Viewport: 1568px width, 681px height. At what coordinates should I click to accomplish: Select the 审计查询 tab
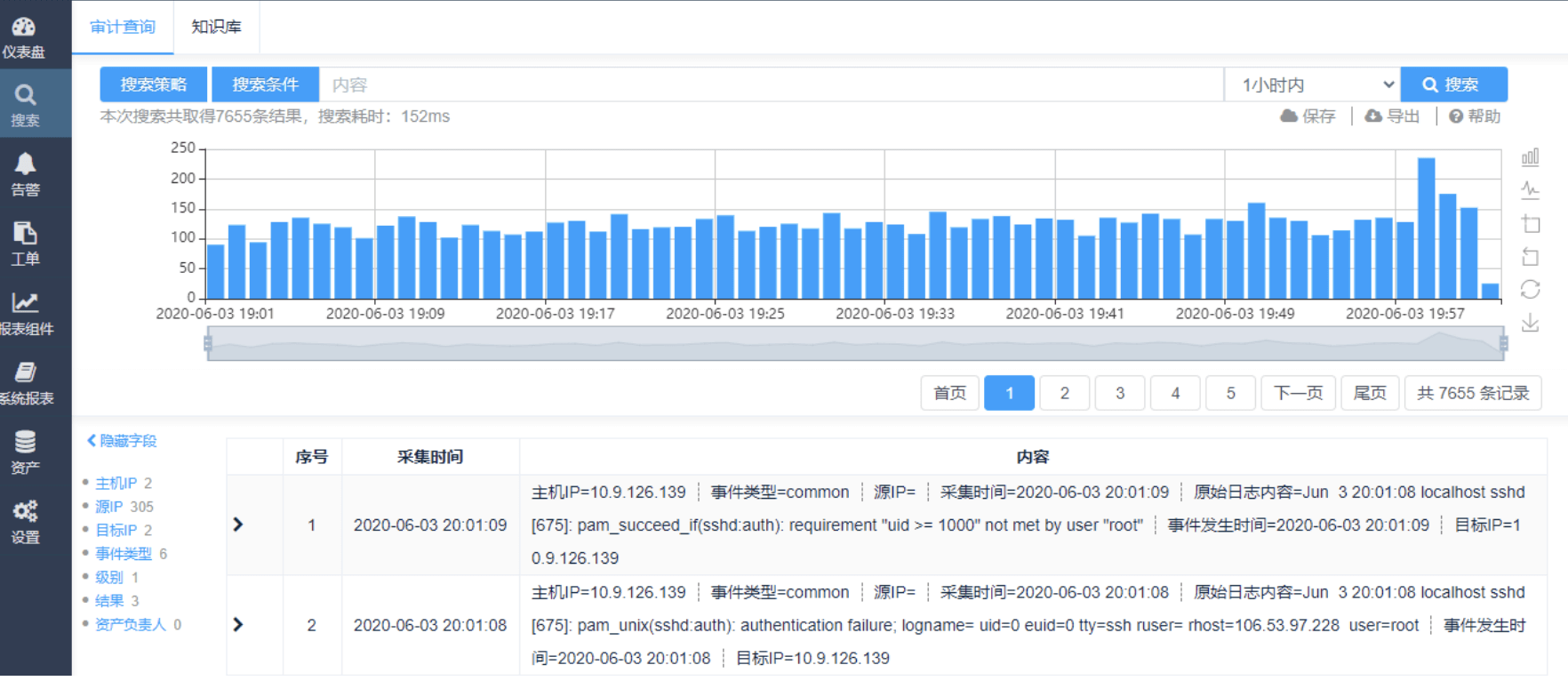(123, 27)
